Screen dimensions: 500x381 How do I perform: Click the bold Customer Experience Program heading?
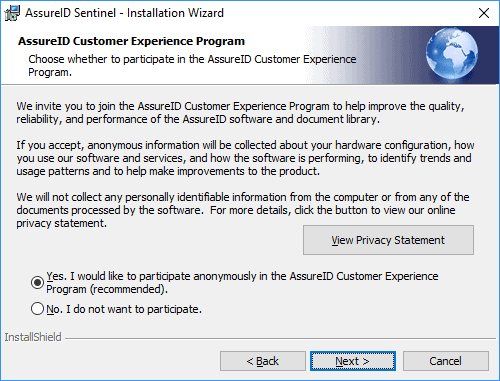pos(131,41)
